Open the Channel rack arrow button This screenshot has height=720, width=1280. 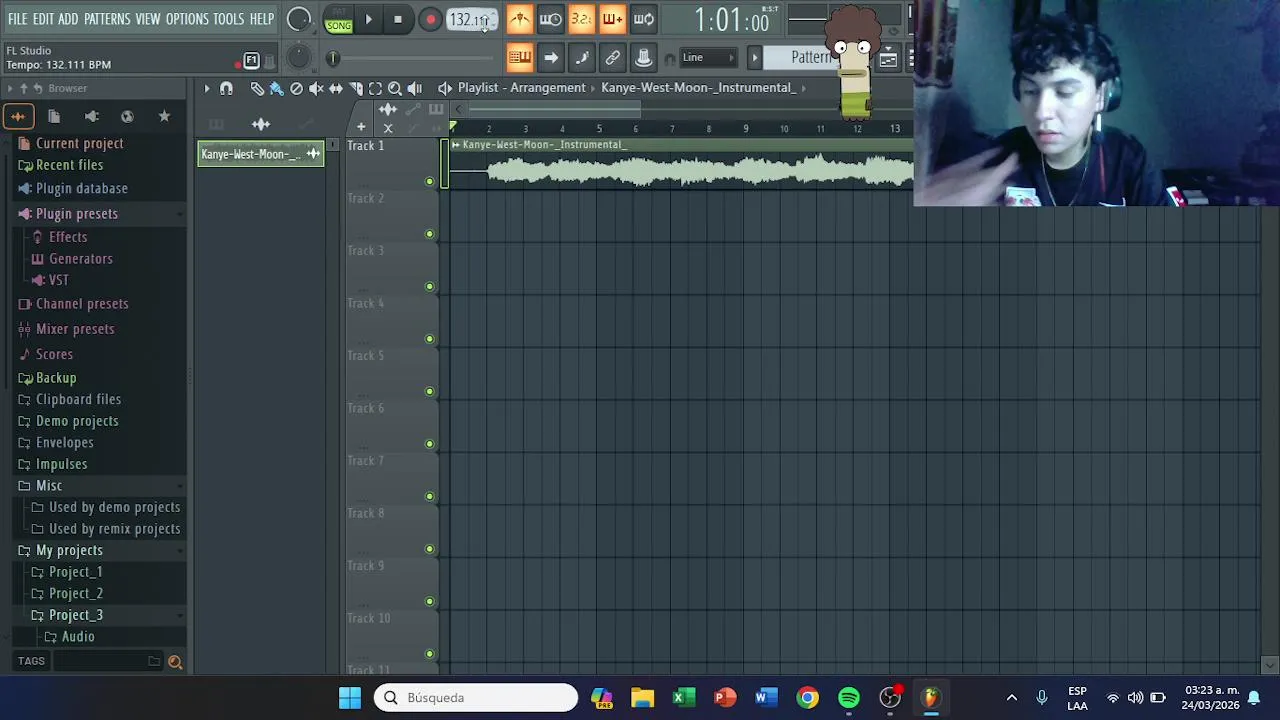551,58
